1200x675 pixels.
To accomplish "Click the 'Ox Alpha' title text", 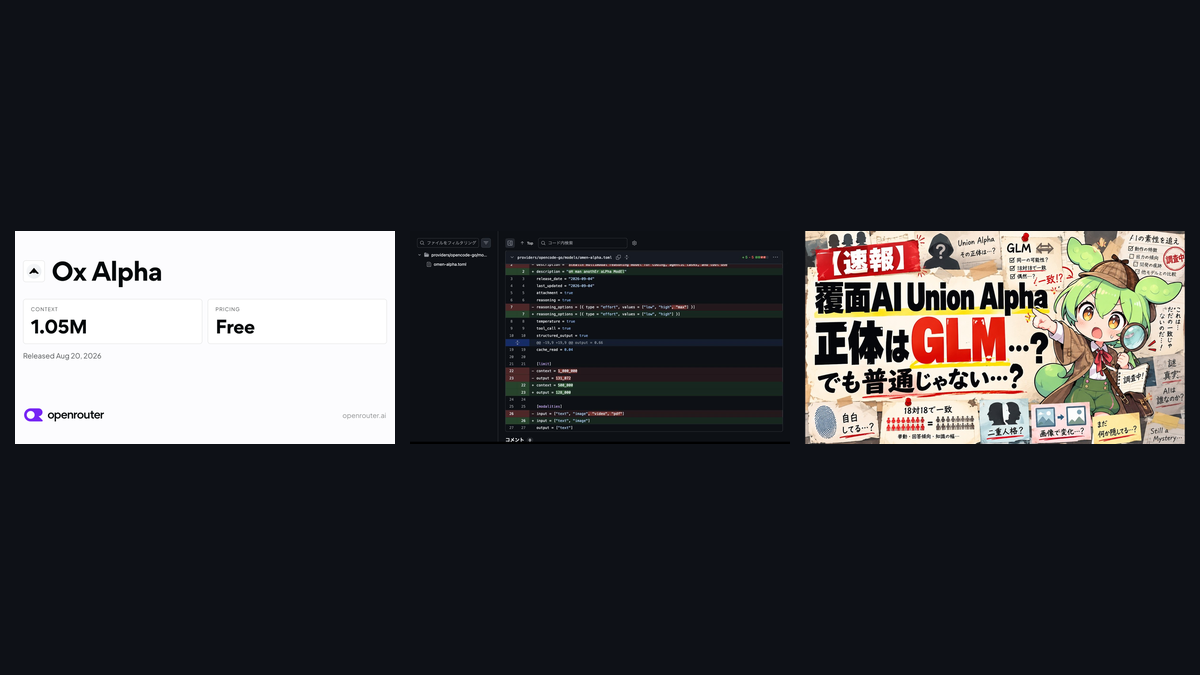I will (x=106, y=272).
